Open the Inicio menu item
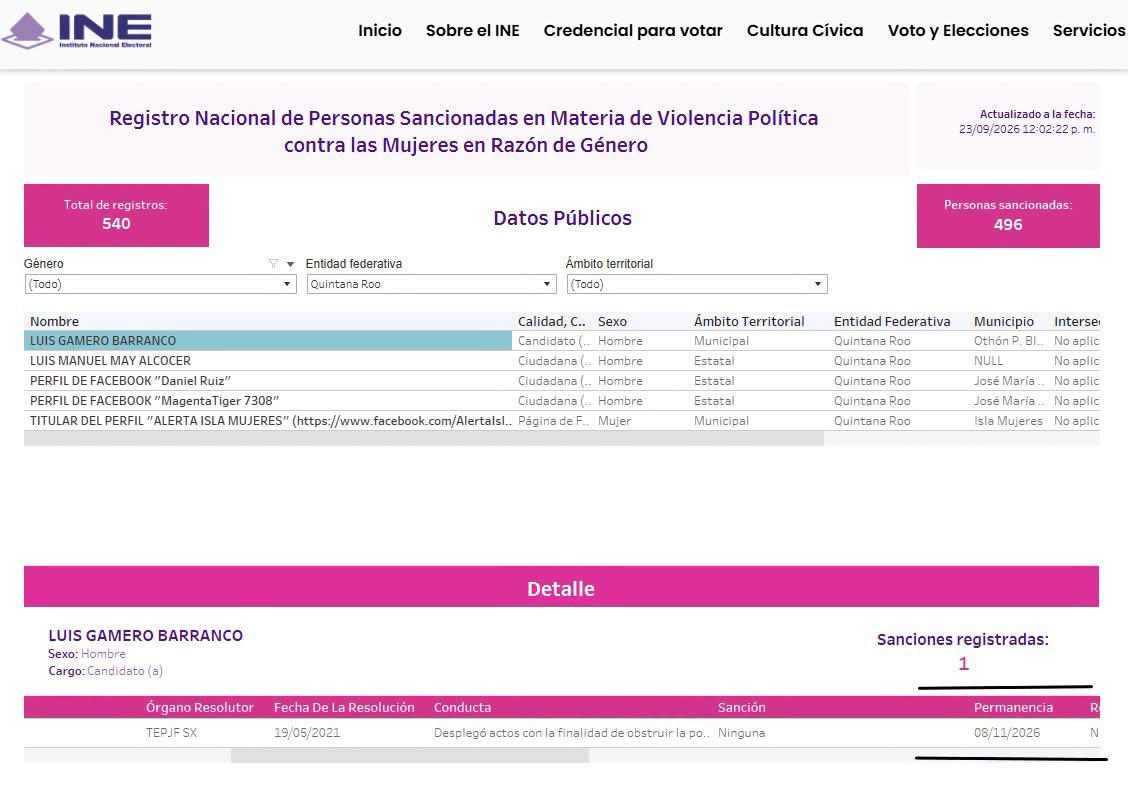Viewport: 1128px width, 785px height. click(380, 30)
